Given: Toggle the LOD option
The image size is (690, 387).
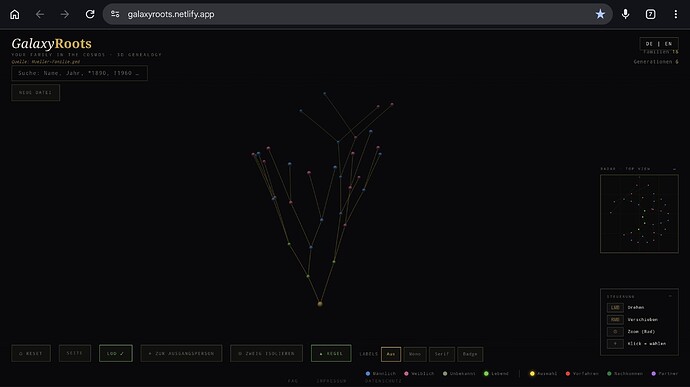Looking at the screenshot, I should pyautogui.click(x=116, y=353).
